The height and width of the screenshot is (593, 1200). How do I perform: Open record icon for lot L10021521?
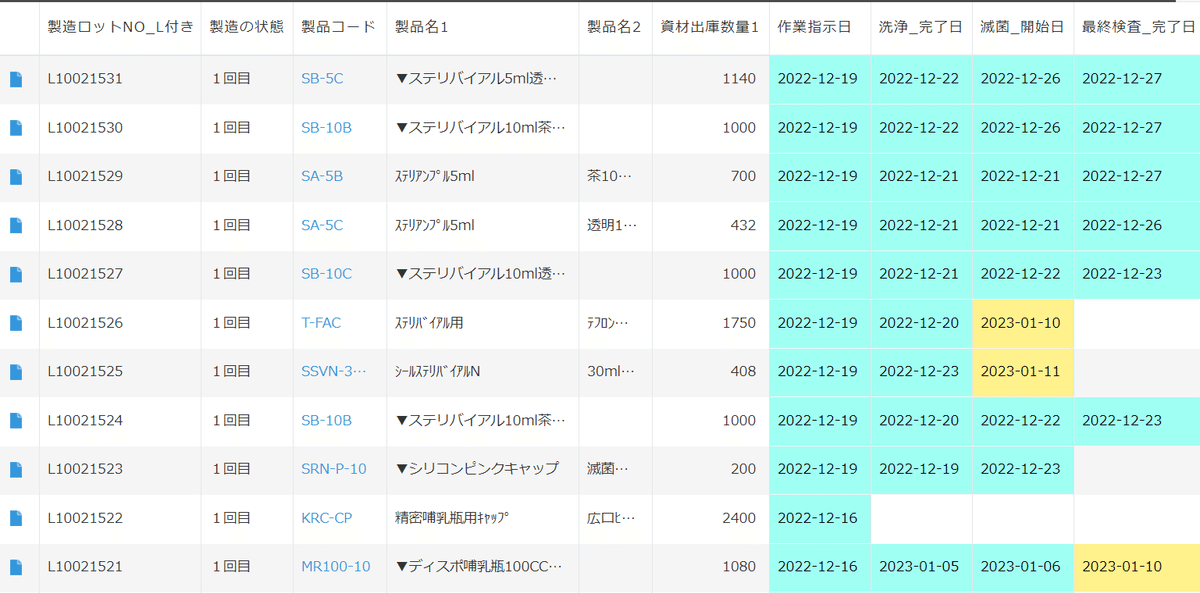point(16,567)
